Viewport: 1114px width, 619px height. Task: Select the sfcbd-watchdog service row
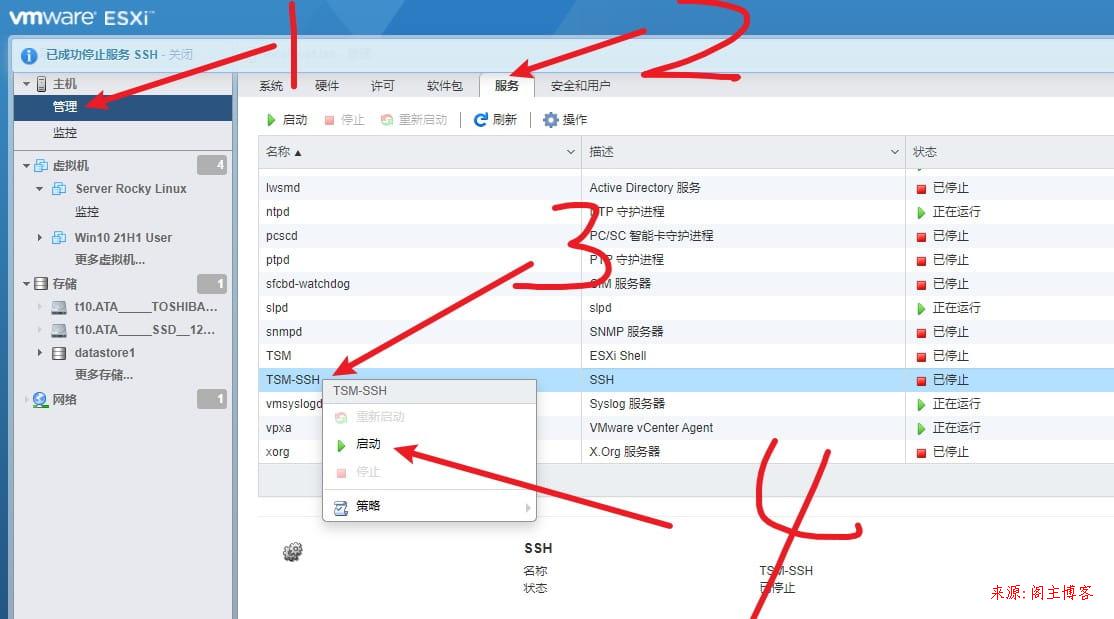(x=686, y=284)
